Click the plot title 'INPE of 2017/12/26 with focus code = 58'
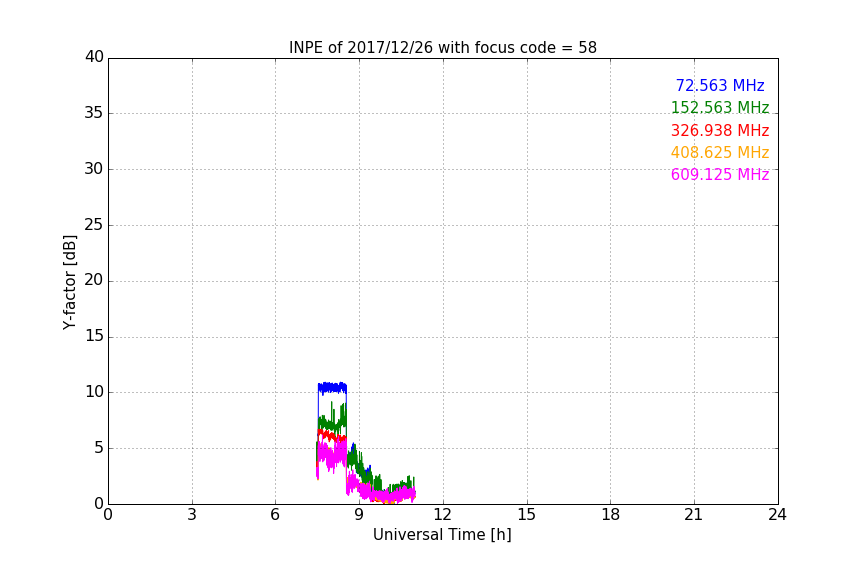This screenshot has height=576, width=864. 442,48
